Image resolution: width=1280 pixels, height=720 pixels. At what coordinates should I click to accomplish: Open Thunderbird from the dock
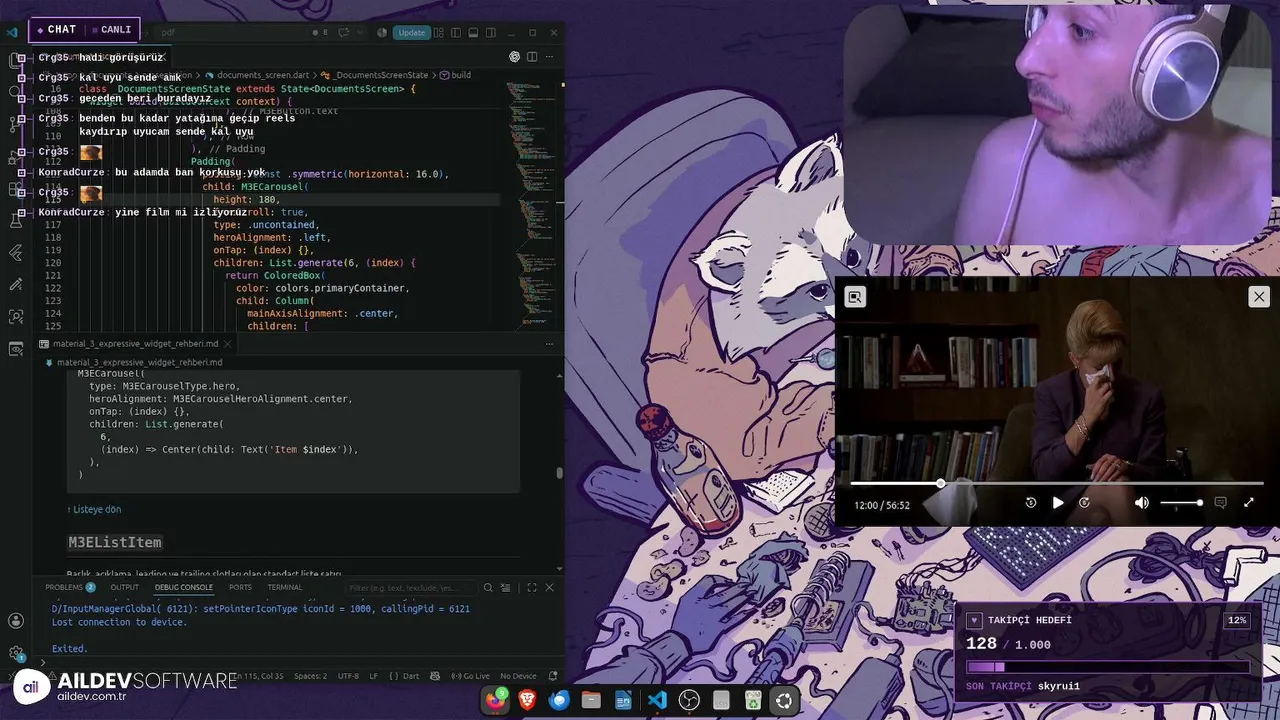click(x=559, y=700)
